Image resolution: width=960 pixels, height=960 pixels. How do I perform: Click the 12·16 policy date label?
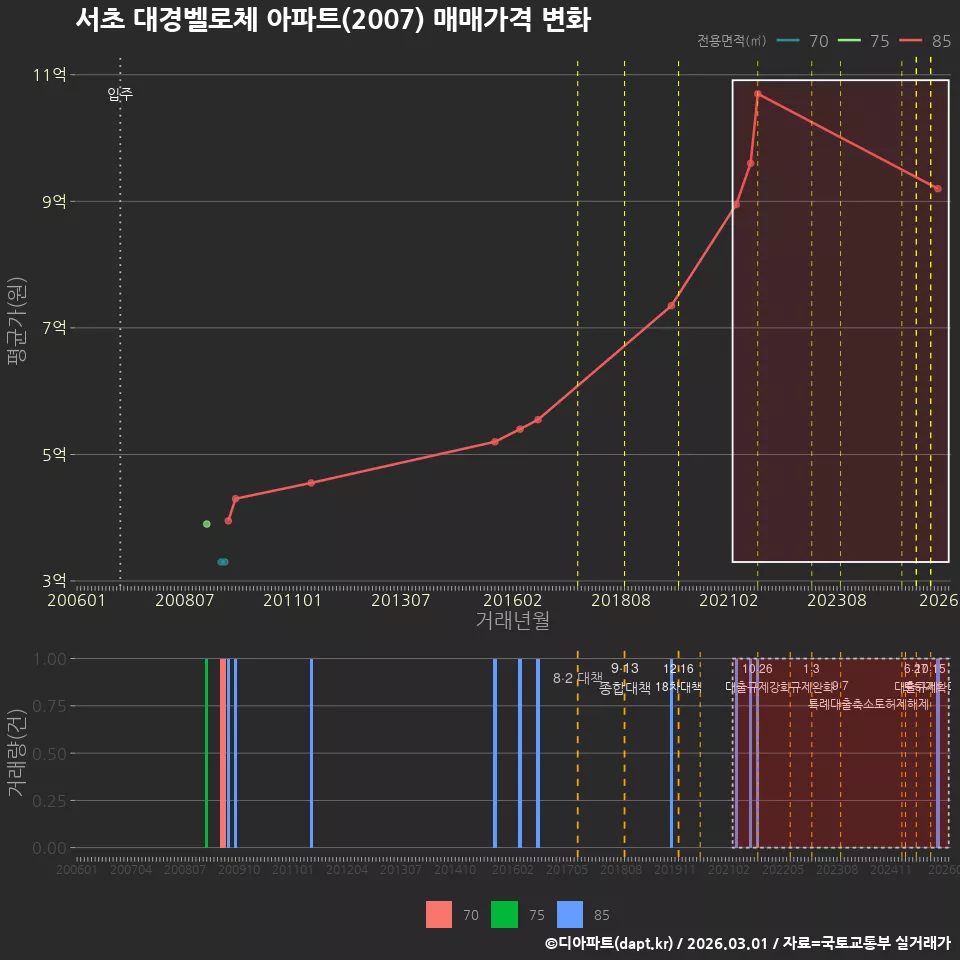tap(678, 669)
